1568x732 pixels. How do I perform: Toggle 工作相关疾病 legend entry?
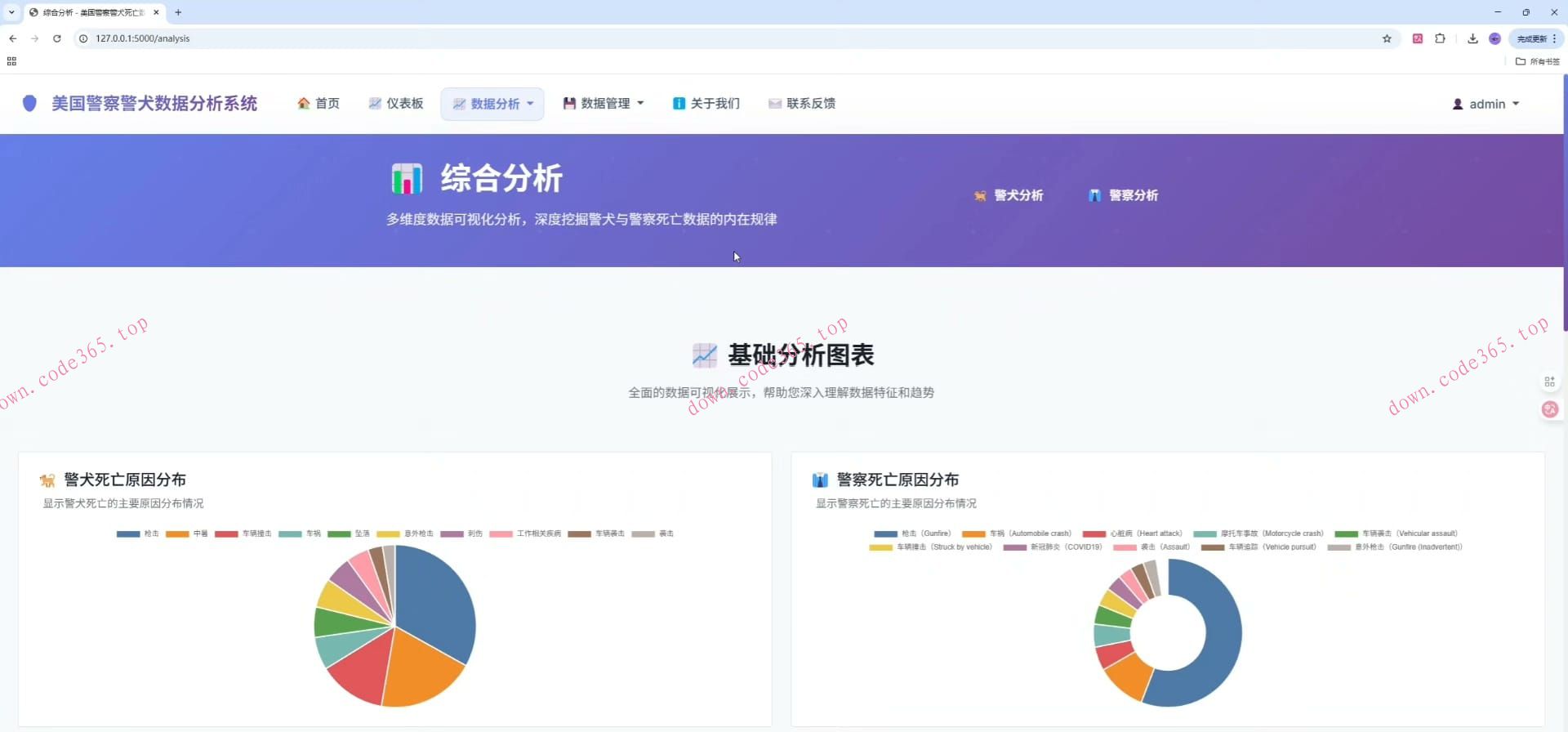(x=525, y=533)
